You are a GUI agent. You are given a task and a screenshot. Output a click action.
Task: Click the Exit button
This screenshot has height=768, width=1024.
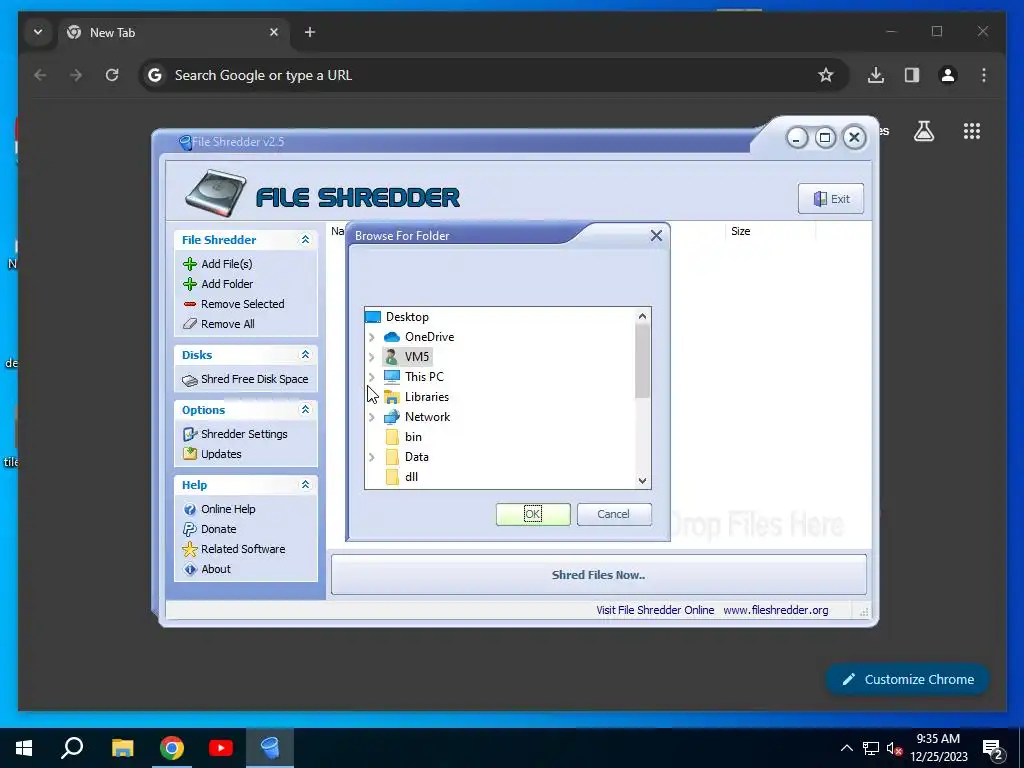click(x=831, y=199)
